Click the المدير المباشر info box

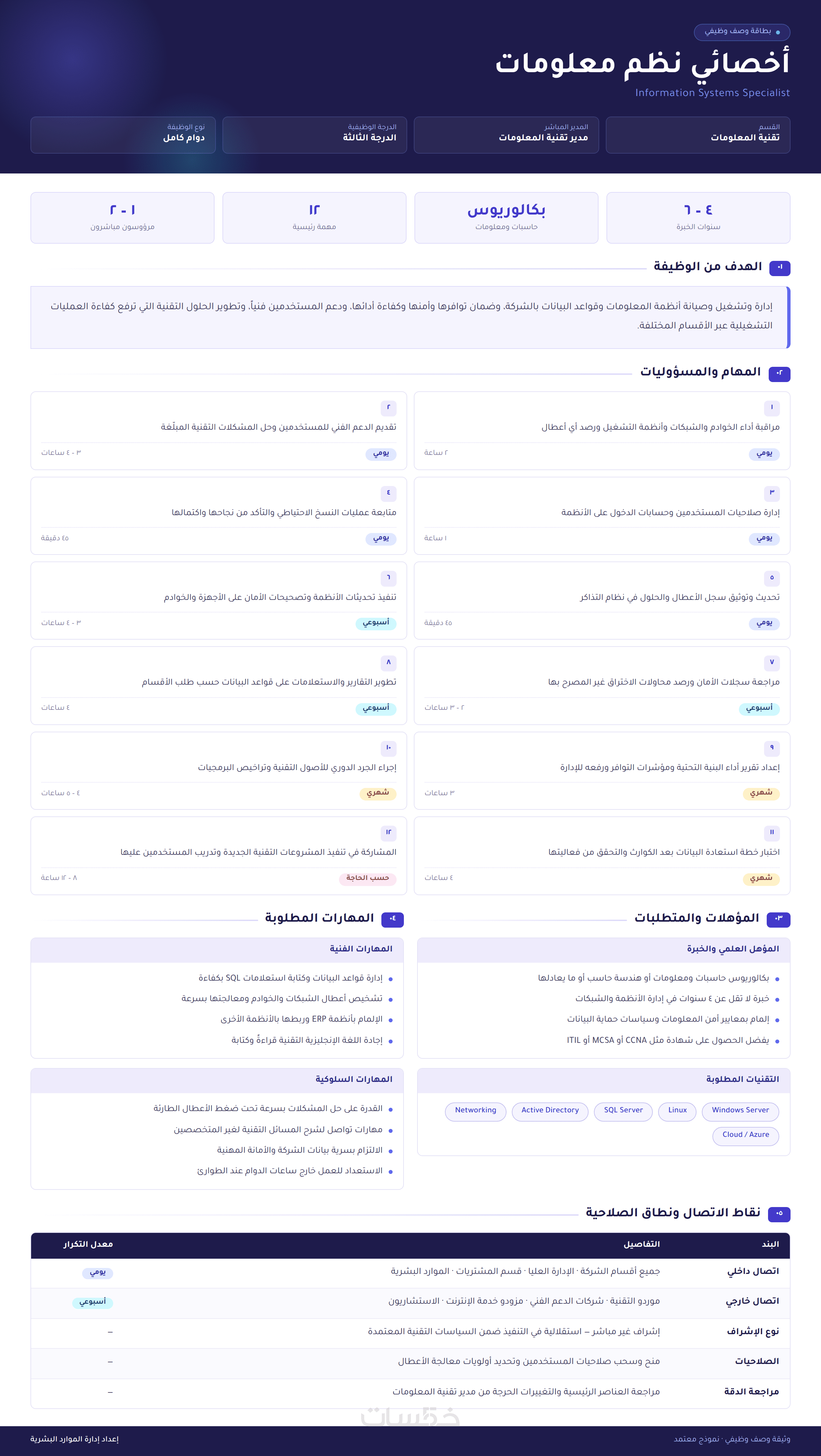tap(506, 134)
